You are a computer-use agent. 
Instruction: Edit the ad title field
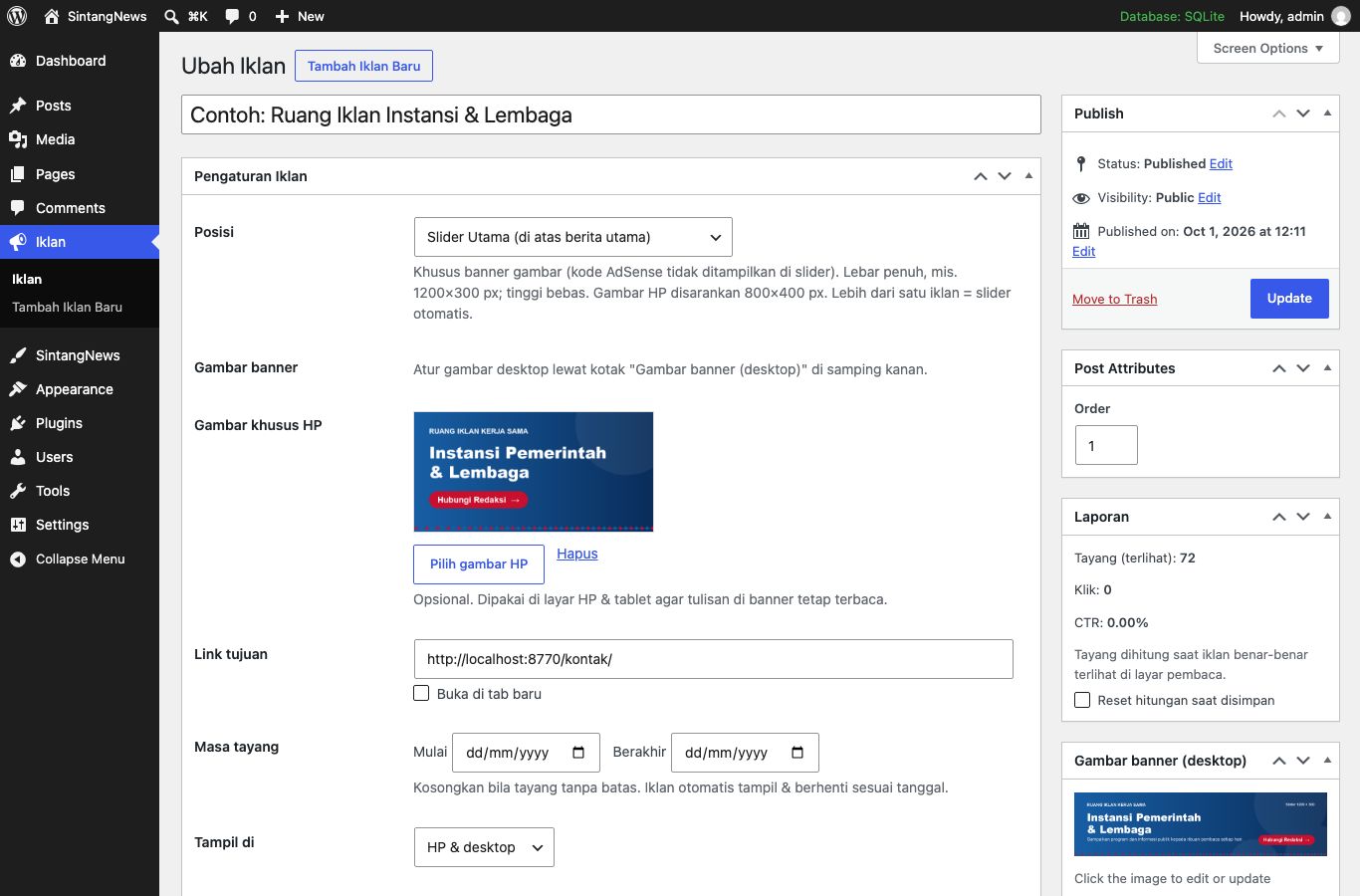(x=610, y=114)
